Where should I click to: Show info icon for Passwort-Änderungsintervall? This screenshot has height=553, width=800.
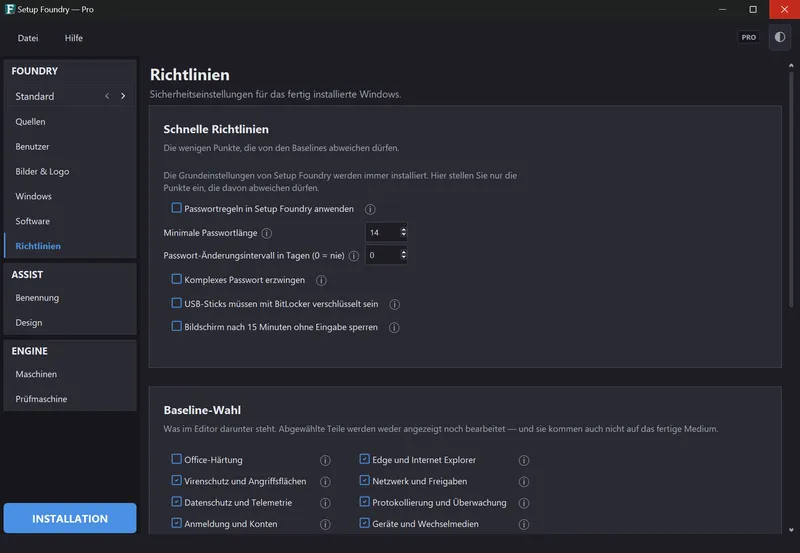point(354,256)
